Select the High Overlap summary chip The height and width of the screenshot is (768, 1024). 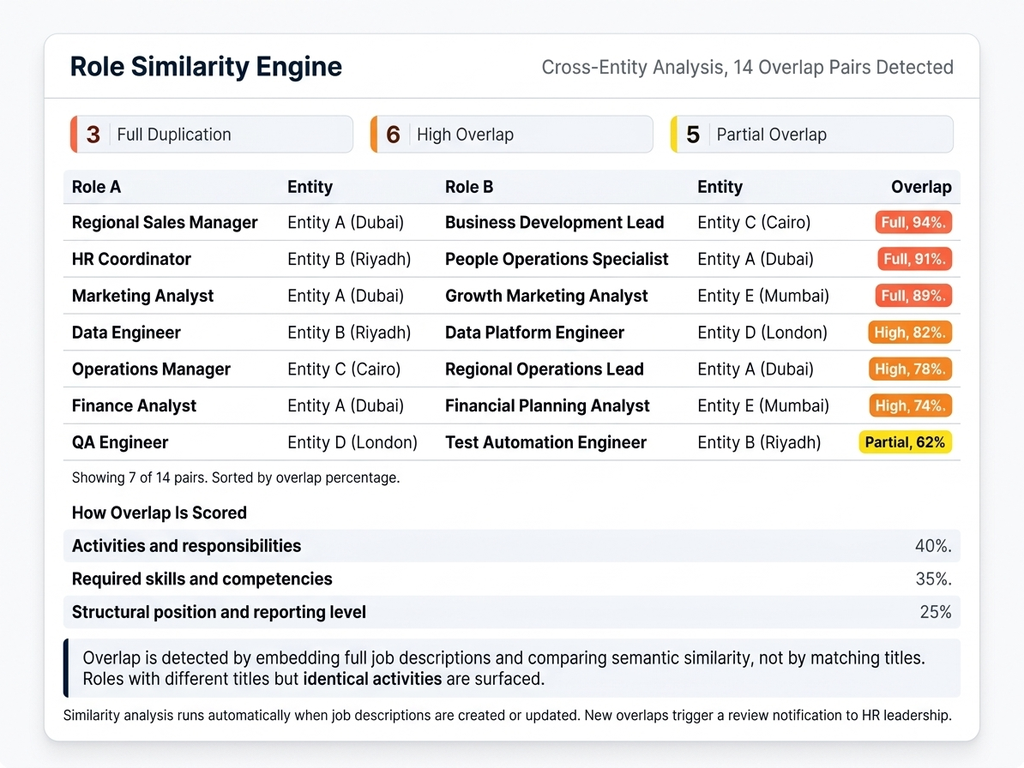(x=511, y=134)
